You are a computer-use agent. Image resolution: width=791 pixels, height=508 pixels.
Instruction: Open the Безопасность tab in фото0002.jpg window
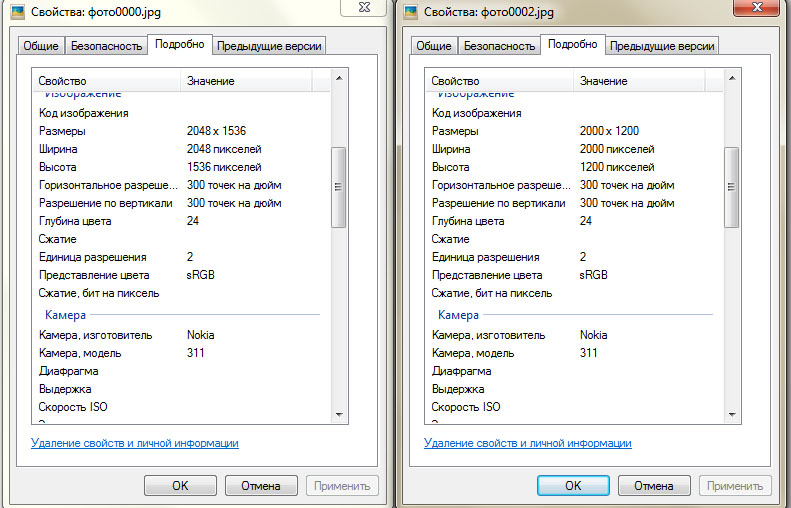tap(499, 46)
